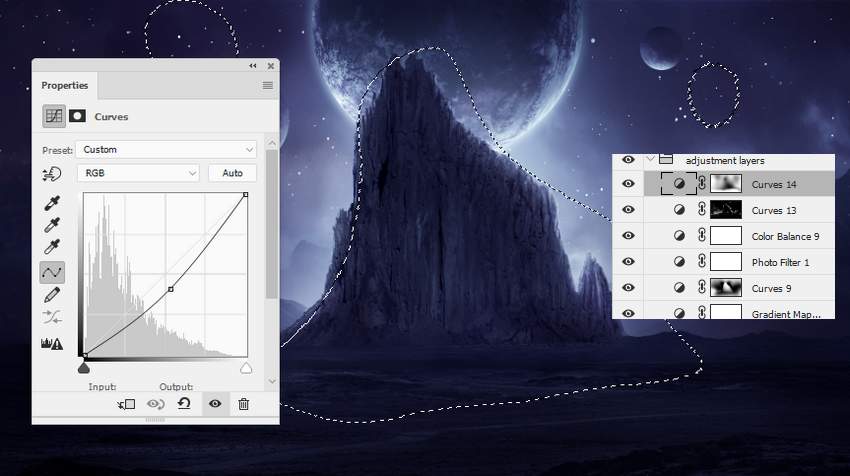Select the draw curve pencil tool

tap(51, 295)
